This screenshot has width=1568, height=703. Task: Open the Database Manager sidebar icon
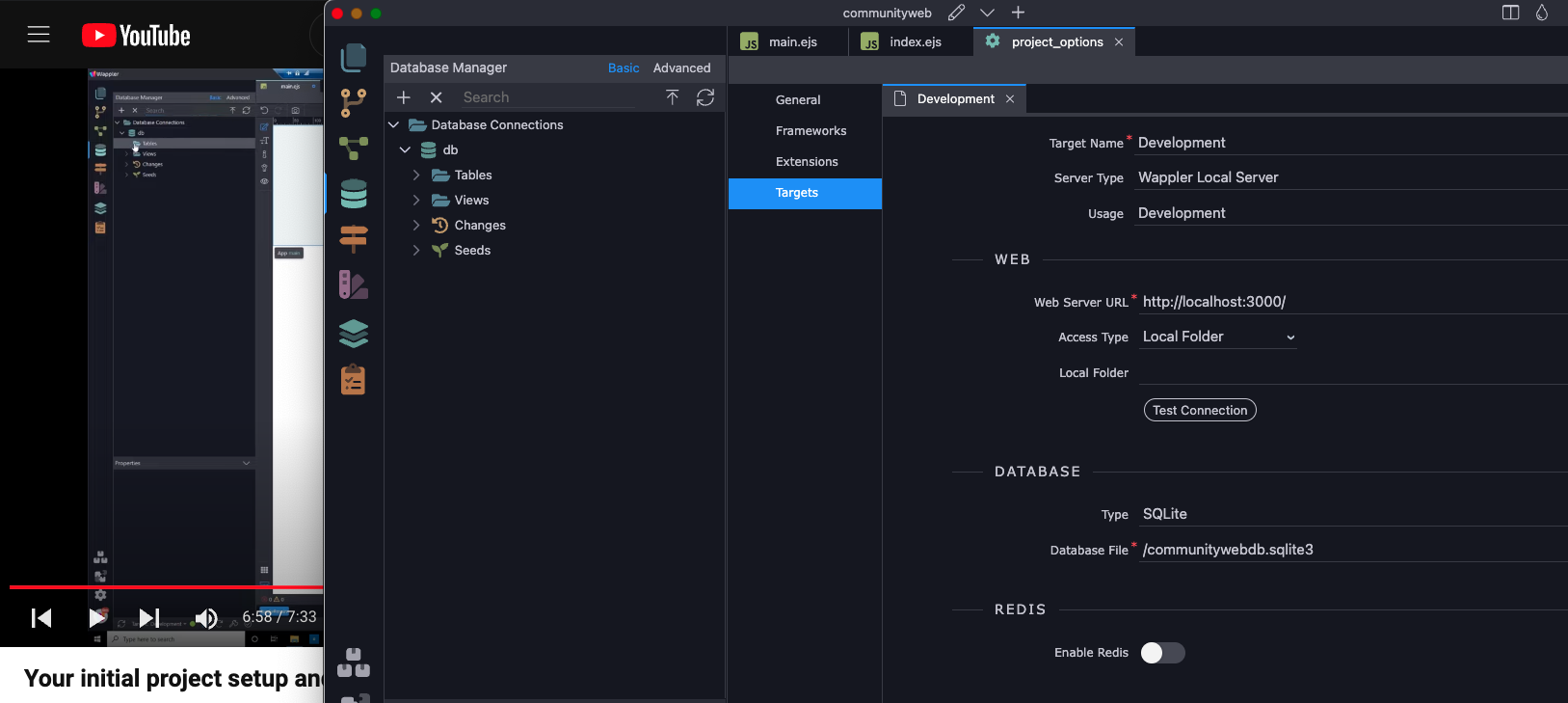click(354, 194)
